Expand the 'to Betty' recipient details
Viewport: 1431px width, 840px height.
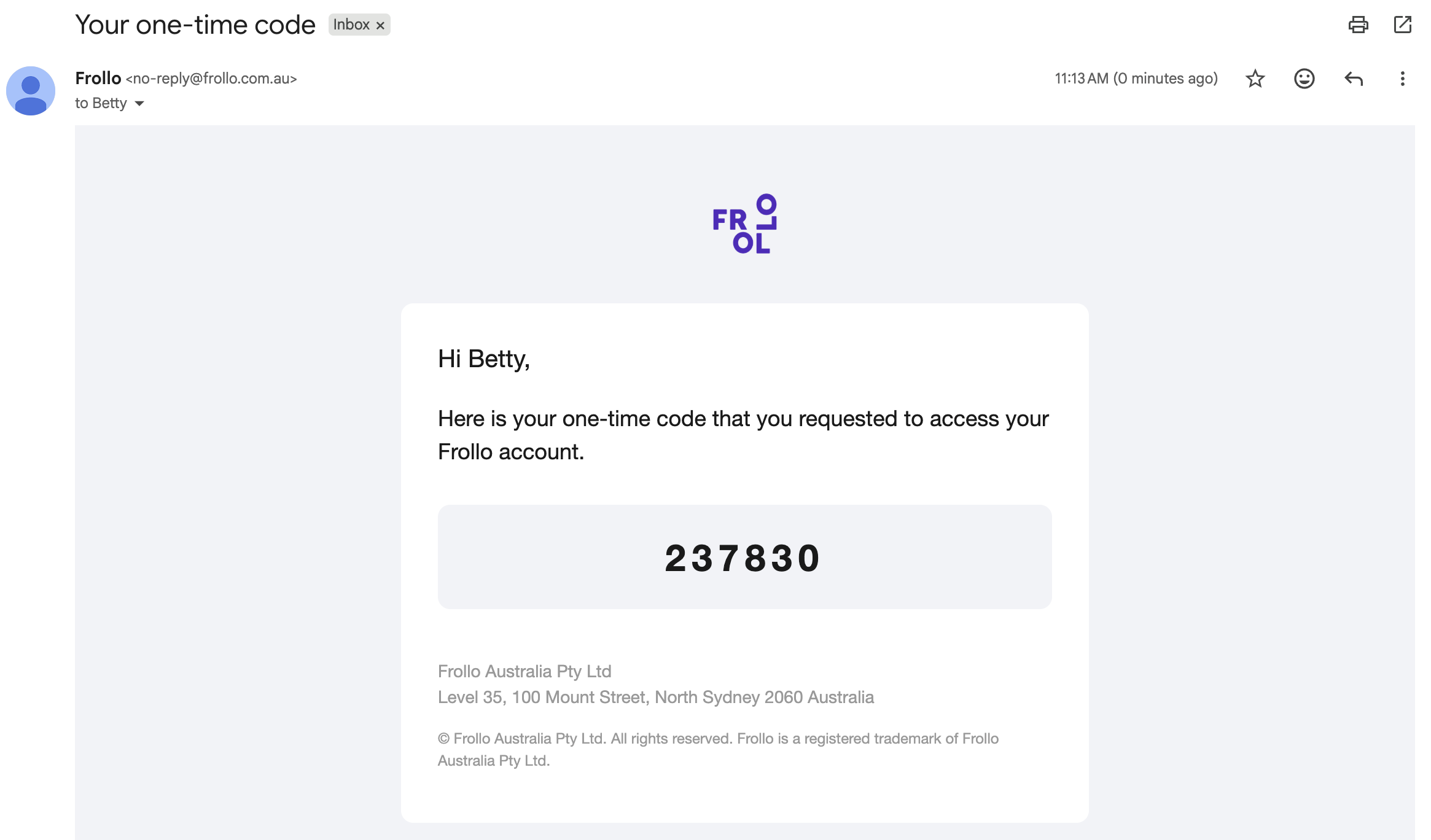[x=139, y=103]
